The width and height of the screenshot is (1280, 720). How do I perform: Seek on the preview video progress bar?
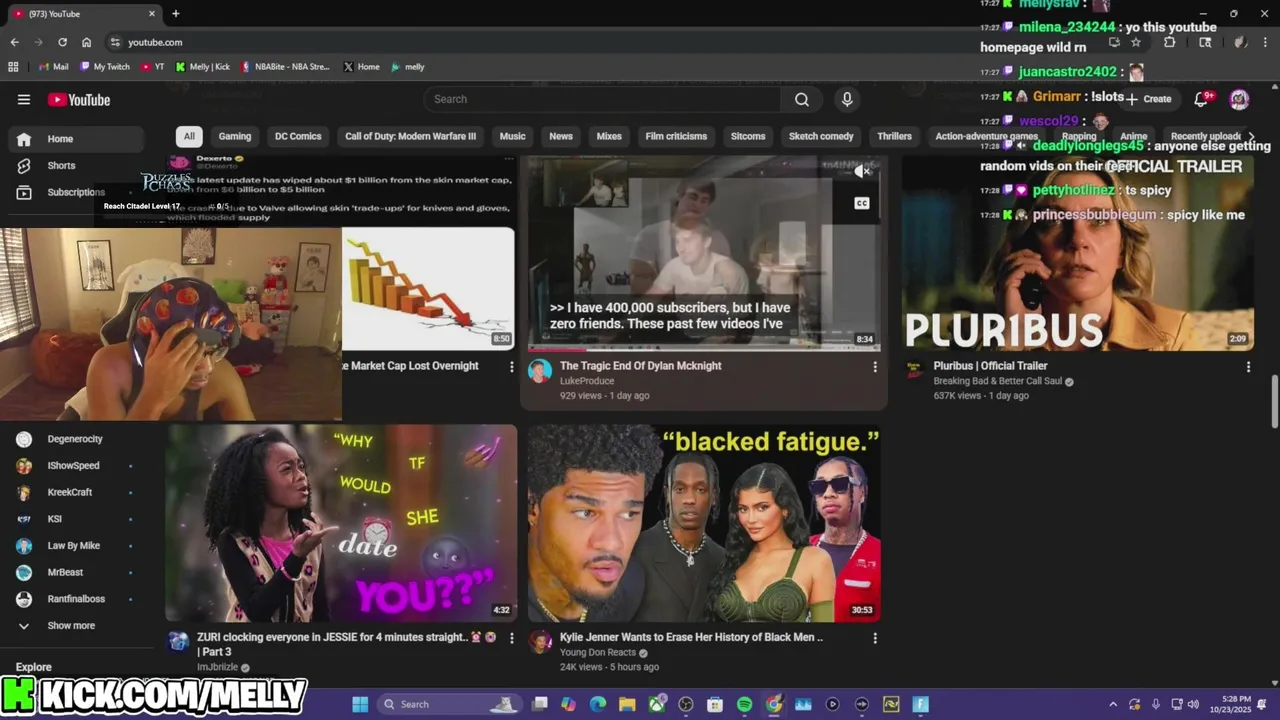[704, 349]
